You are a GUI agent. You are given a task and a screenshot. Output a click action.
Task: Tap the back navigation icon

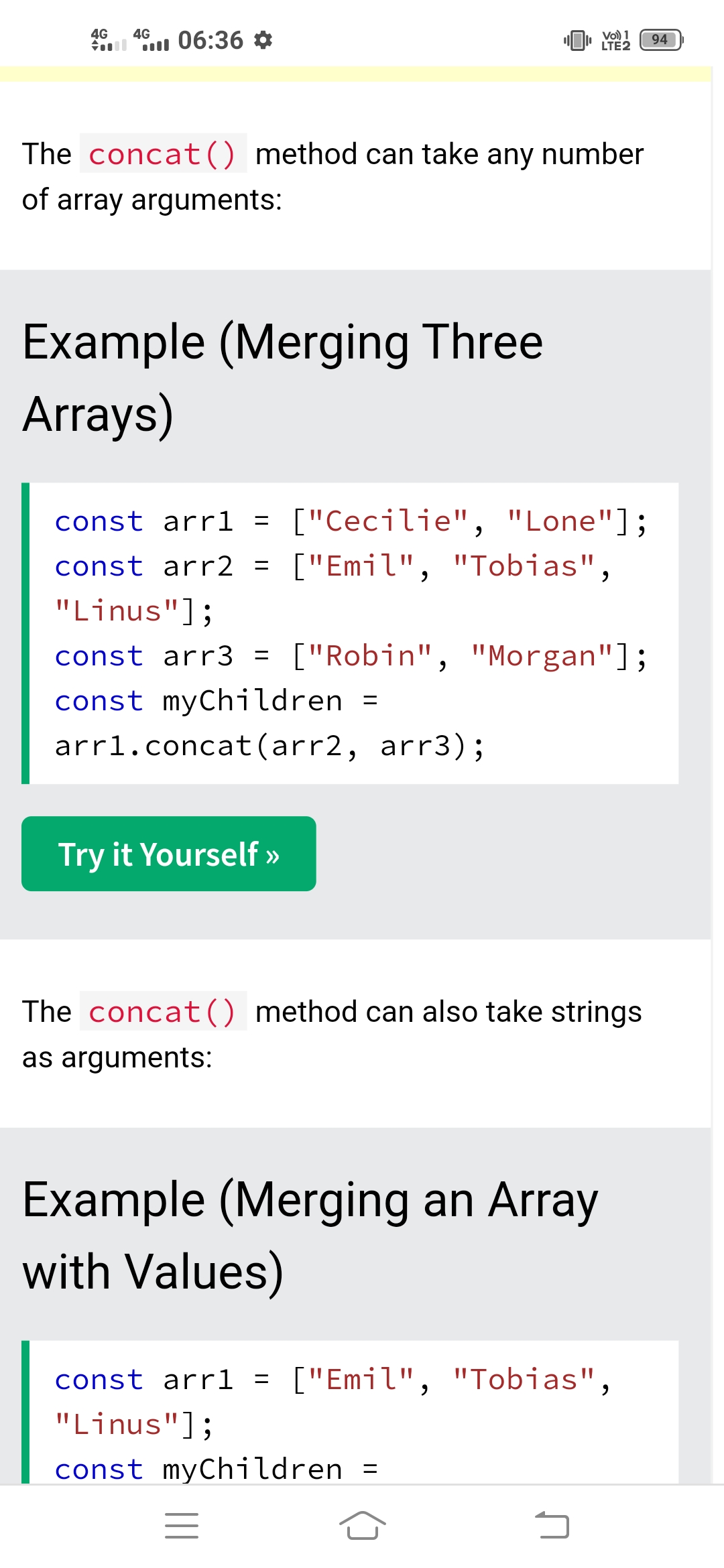[x=552, y=1526]
